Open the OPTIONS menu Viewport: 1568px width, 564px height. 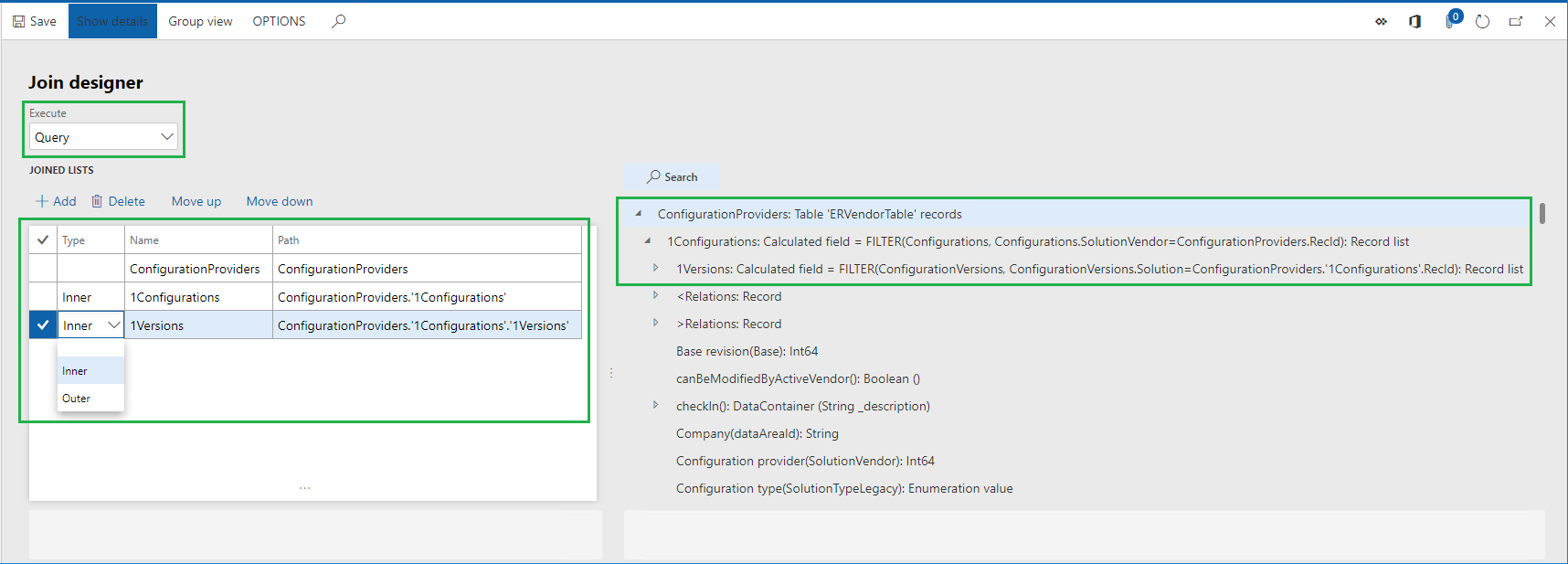(x=279, y=21)
